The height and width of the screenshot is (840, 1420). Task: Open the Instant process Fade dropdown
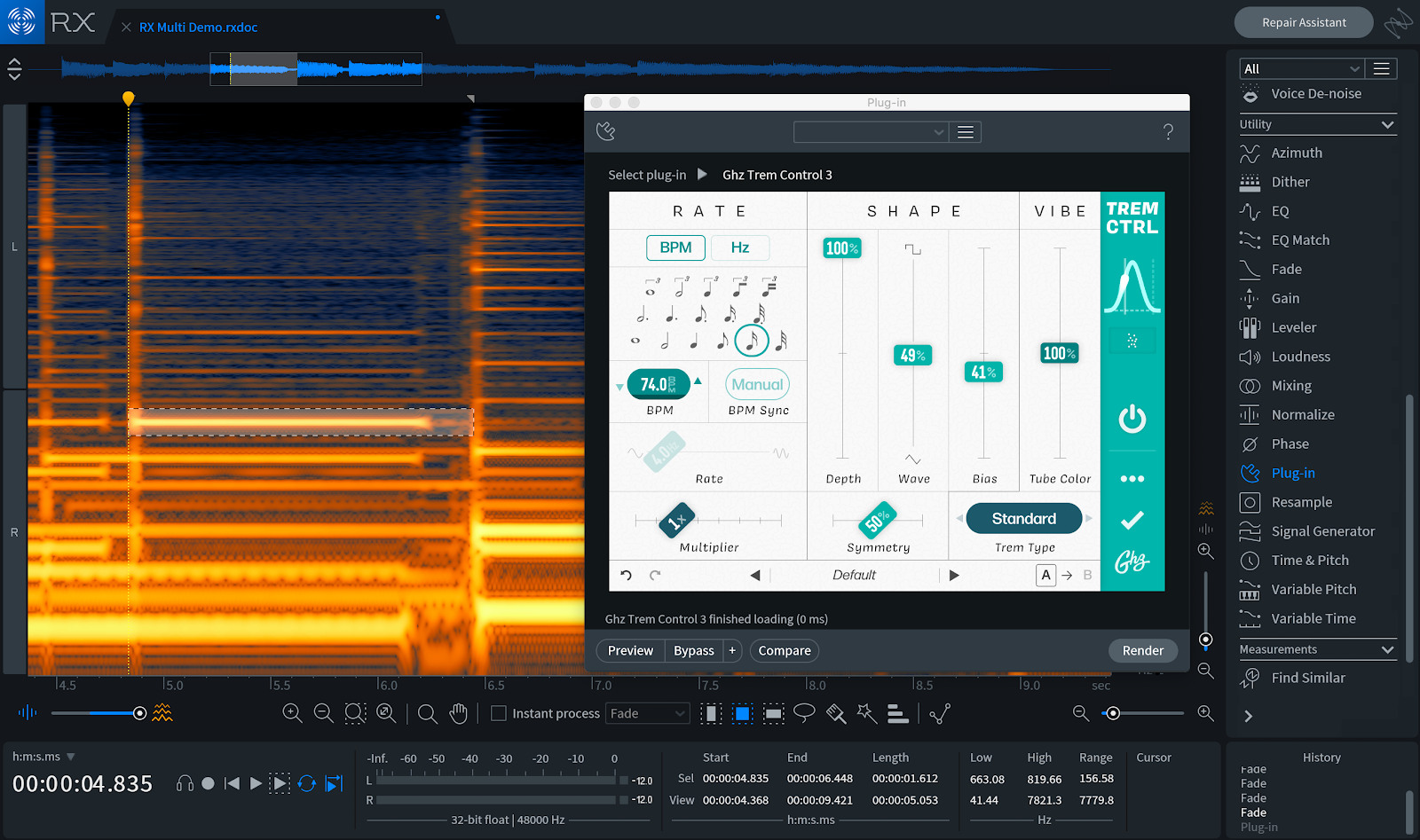(648, 713)
